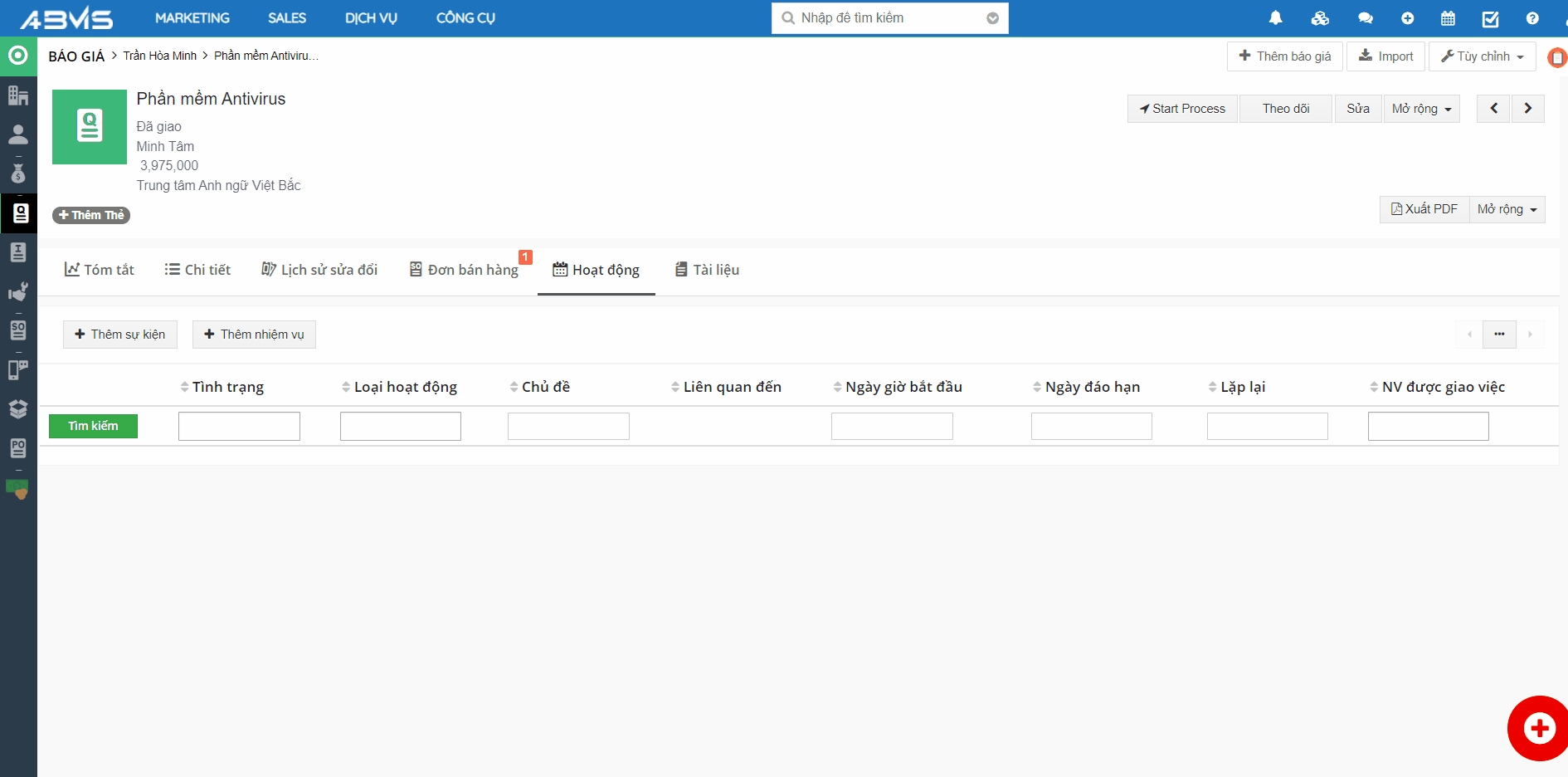This screenshot has width=1568, height=777.
Task: Click the help question mark icon
Action: (1531, 18)
